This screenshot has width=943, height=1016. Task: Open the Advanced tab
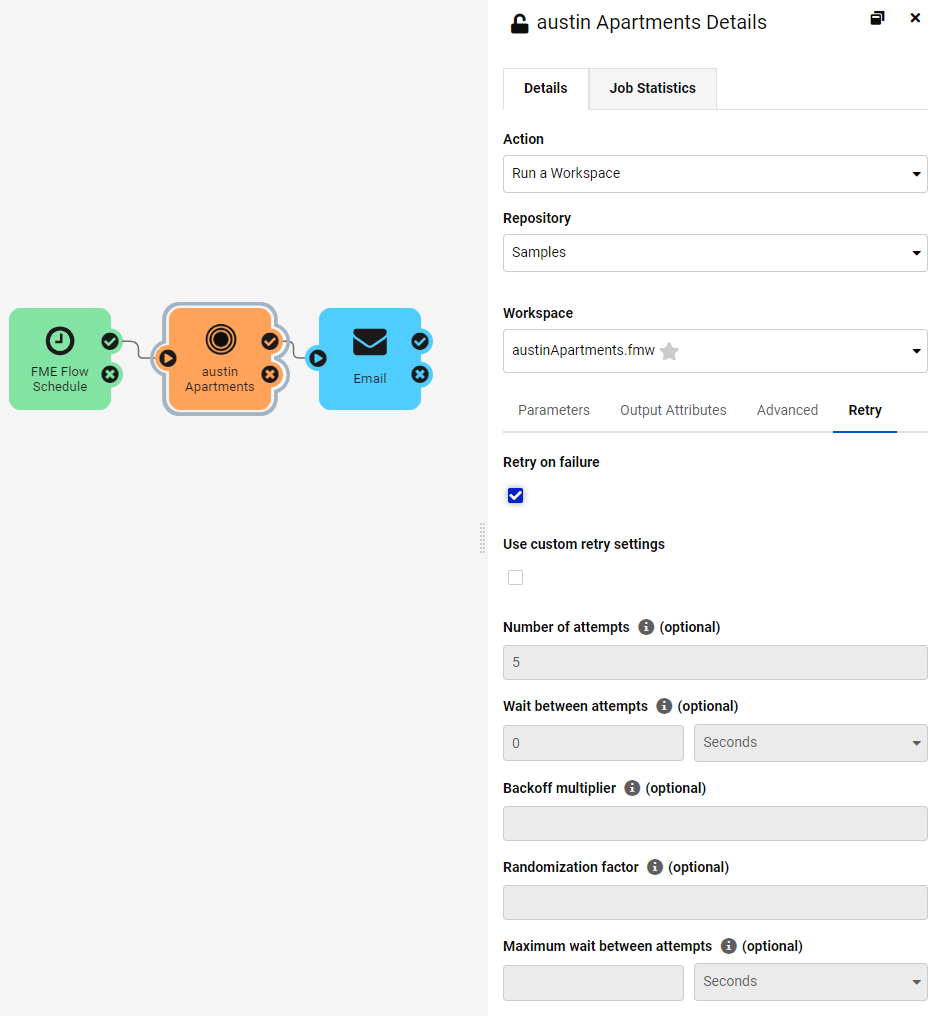[x=787, y=410]
